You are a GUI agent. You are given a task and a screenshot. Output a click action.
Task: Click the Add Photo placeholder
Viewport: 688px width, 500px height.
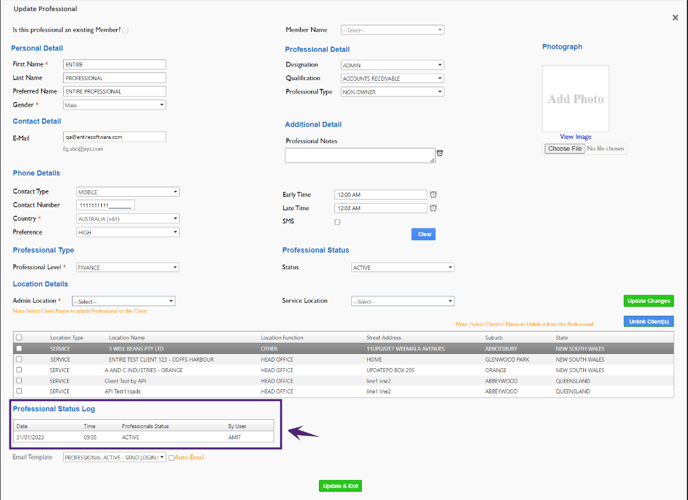576,99
